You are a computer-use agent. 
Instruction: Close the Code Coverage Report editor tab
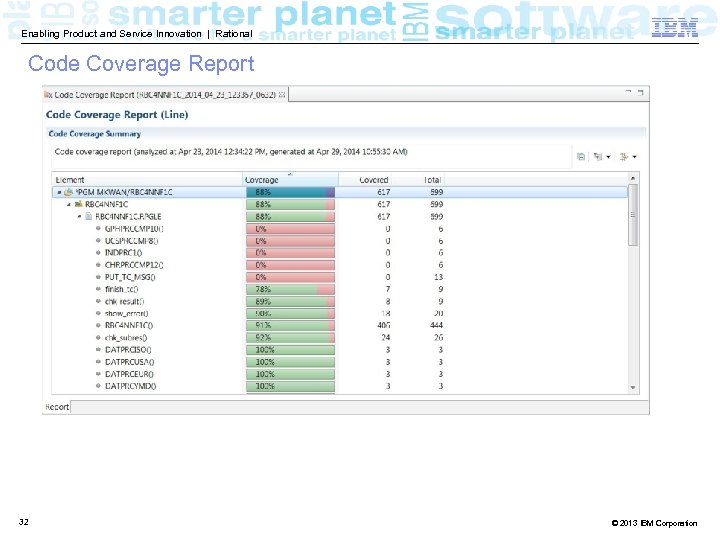click(282, 95)
